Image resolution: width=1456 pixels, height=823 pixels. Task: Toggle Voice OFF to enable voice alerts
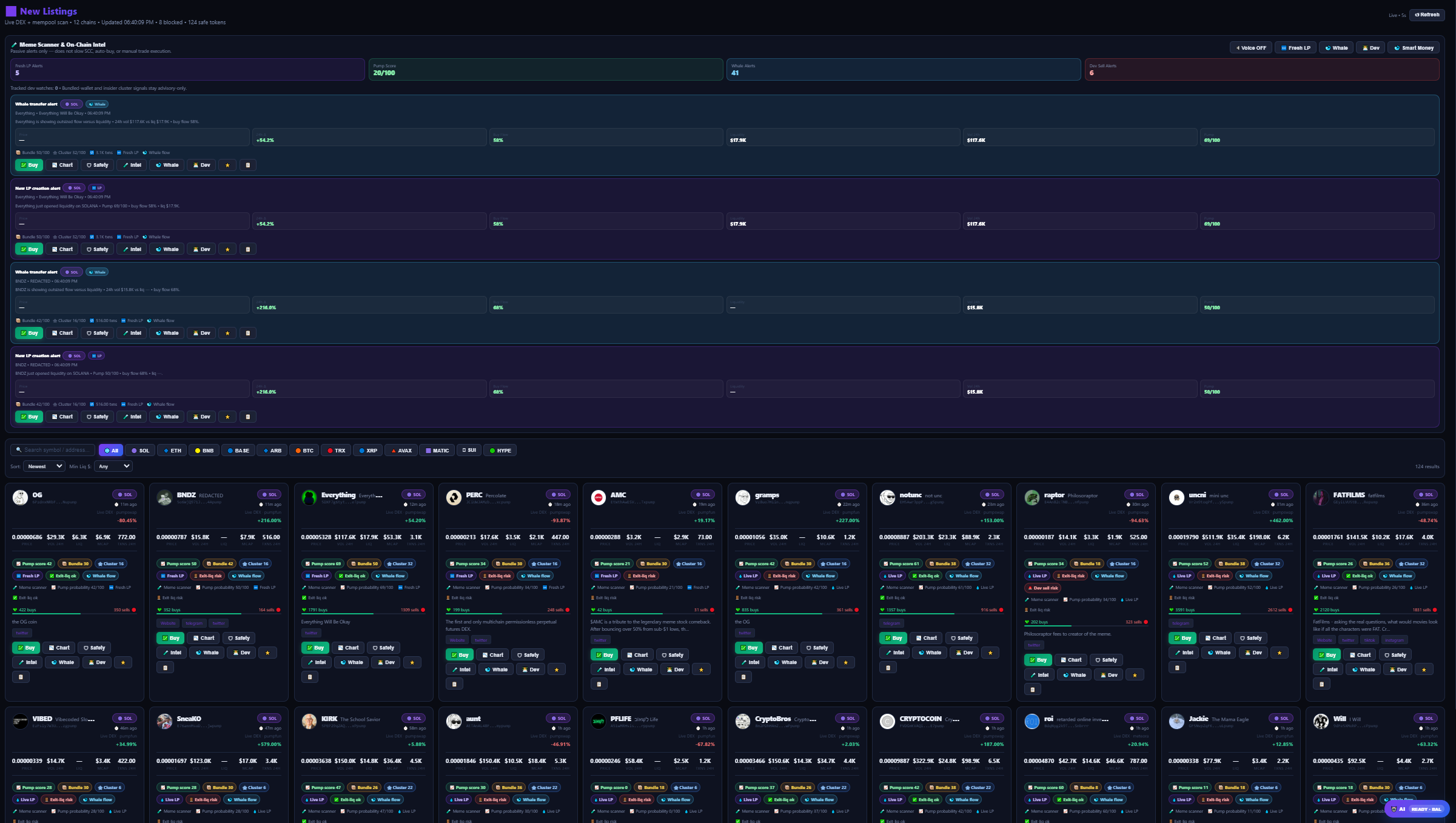click(1250, 47)
